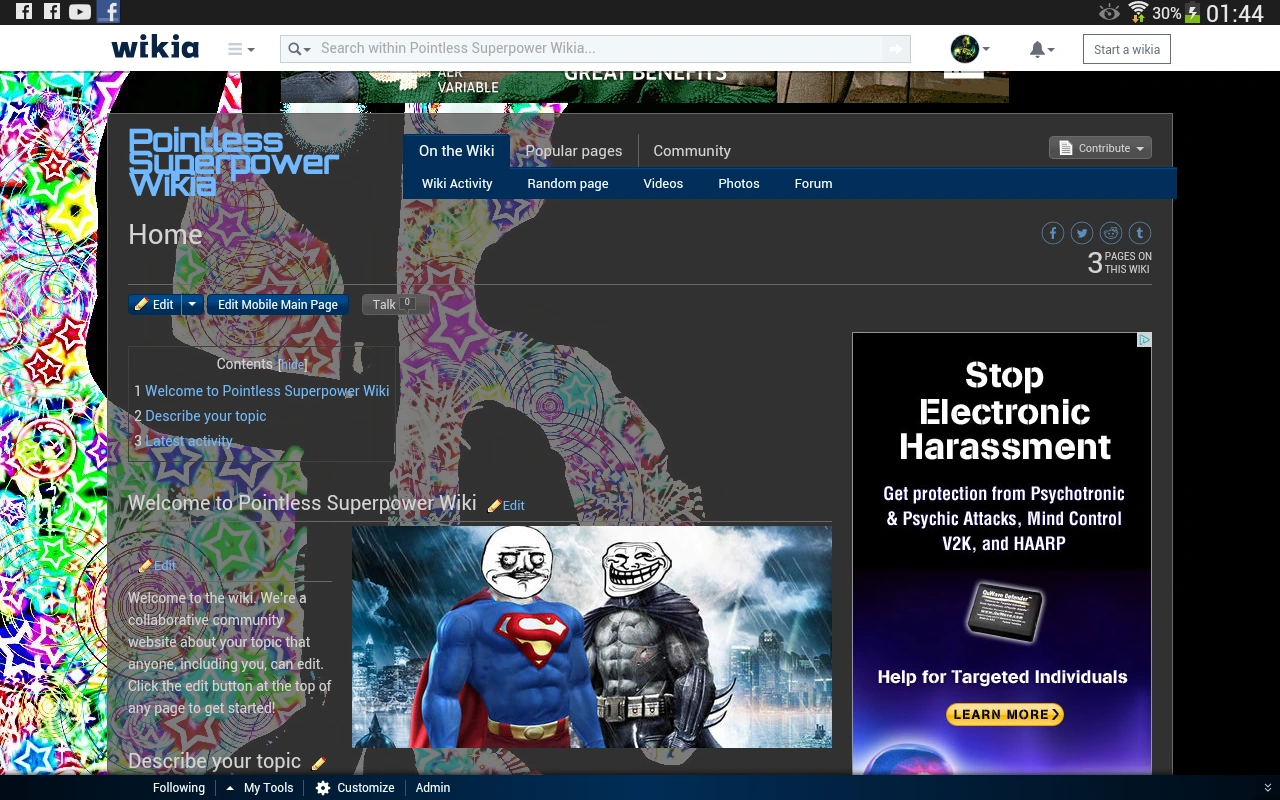Screen dimensions: 1280x800
Task: Tap the eye smart-stay status icon
Action: click(x=1109, y=12)
